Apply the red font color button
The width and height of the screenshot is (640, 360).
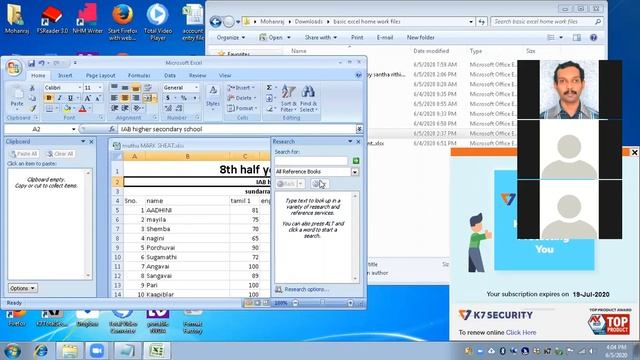click(x=82, y=108)
